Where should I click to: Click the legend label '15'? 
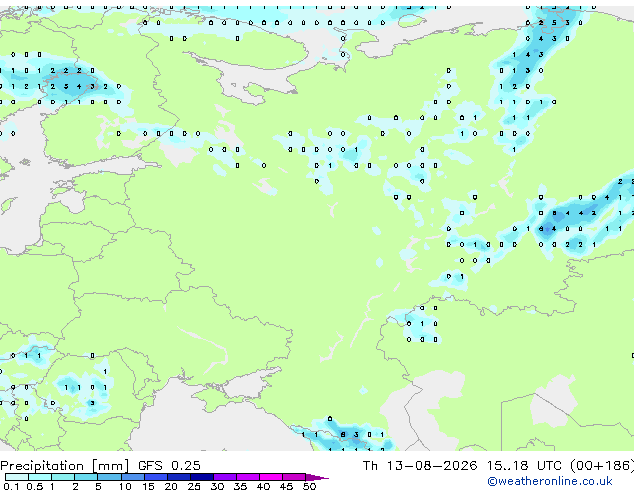click(x=148, y=486)
